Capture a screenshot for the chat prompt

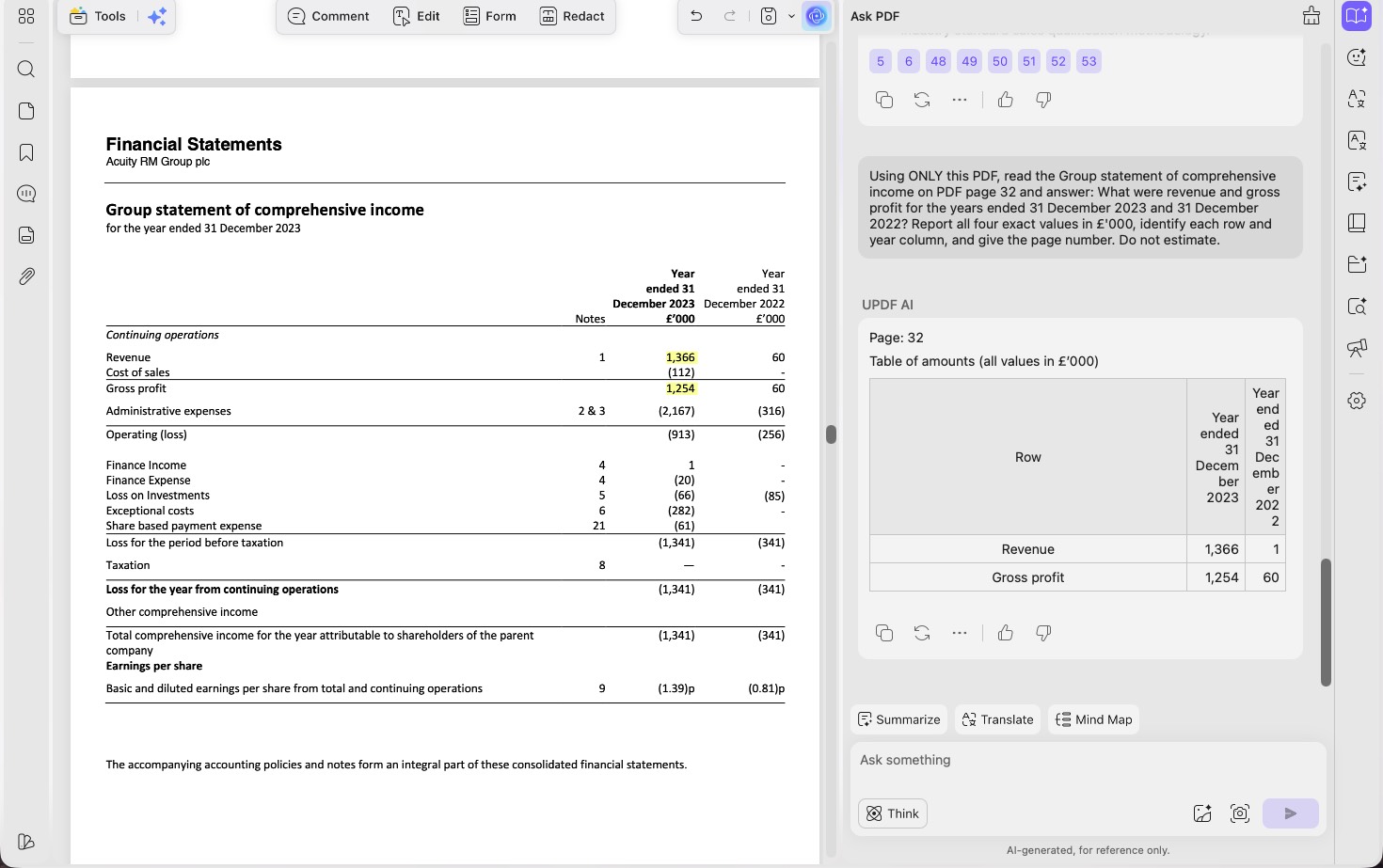[1240, 813]
